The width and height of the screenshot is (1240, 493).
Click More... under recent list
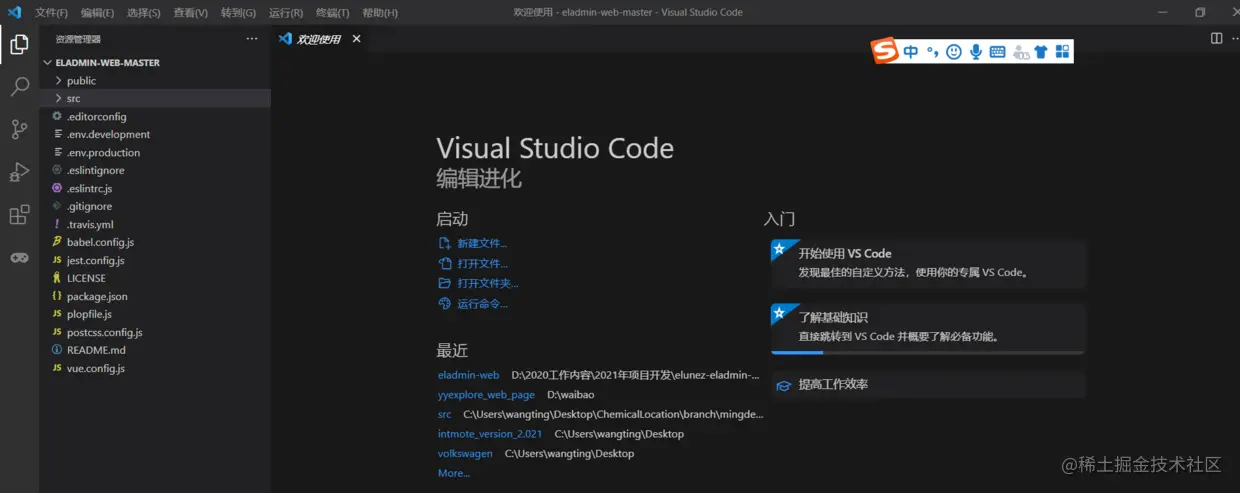454,473
